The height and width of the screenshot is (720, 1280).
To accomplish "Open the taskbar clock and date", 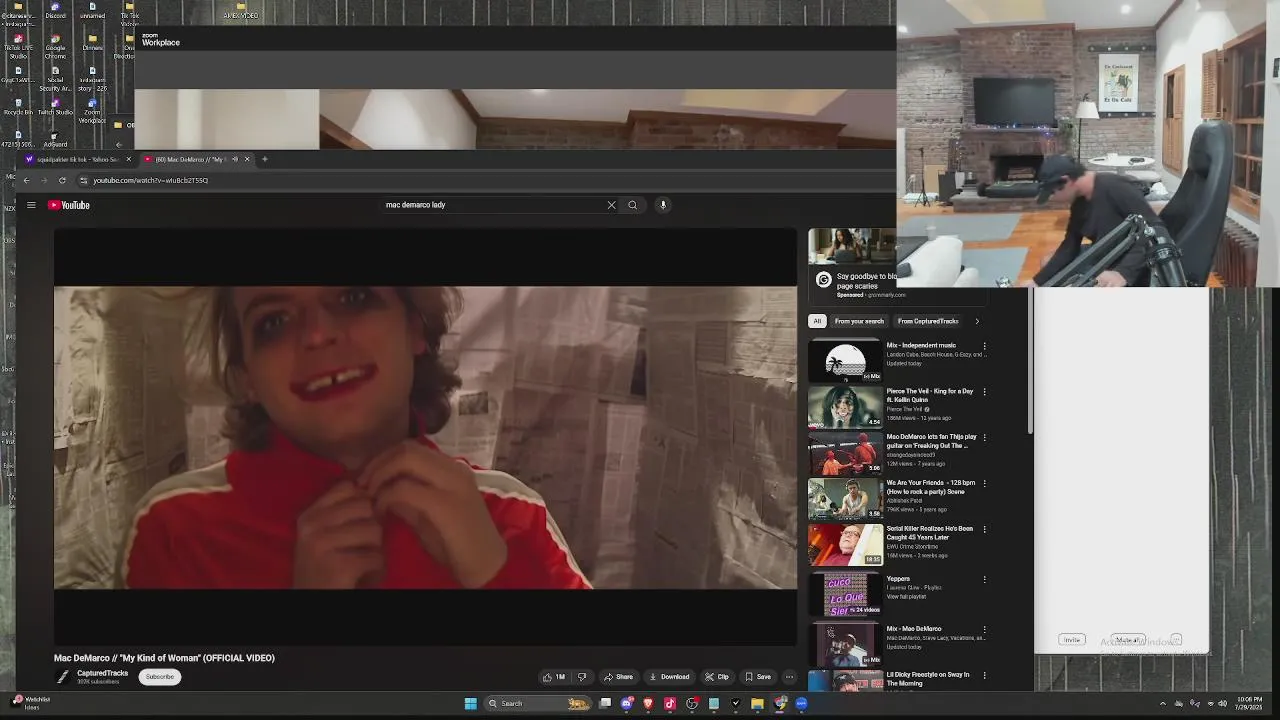I will click(x=1249, y=703).
